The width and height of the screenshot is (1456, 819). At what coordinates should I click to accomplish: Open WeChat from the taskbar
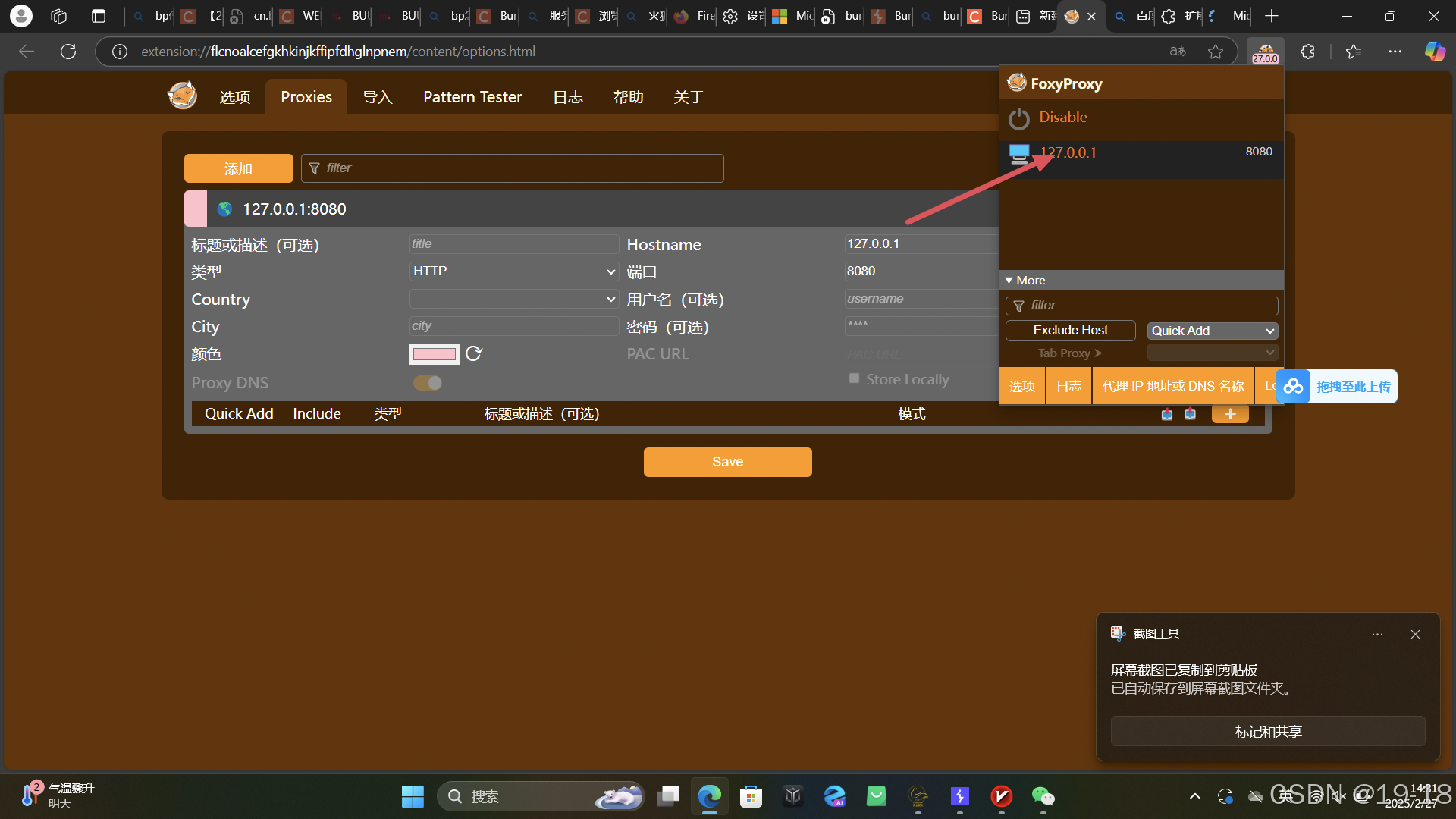(1043, 796)
